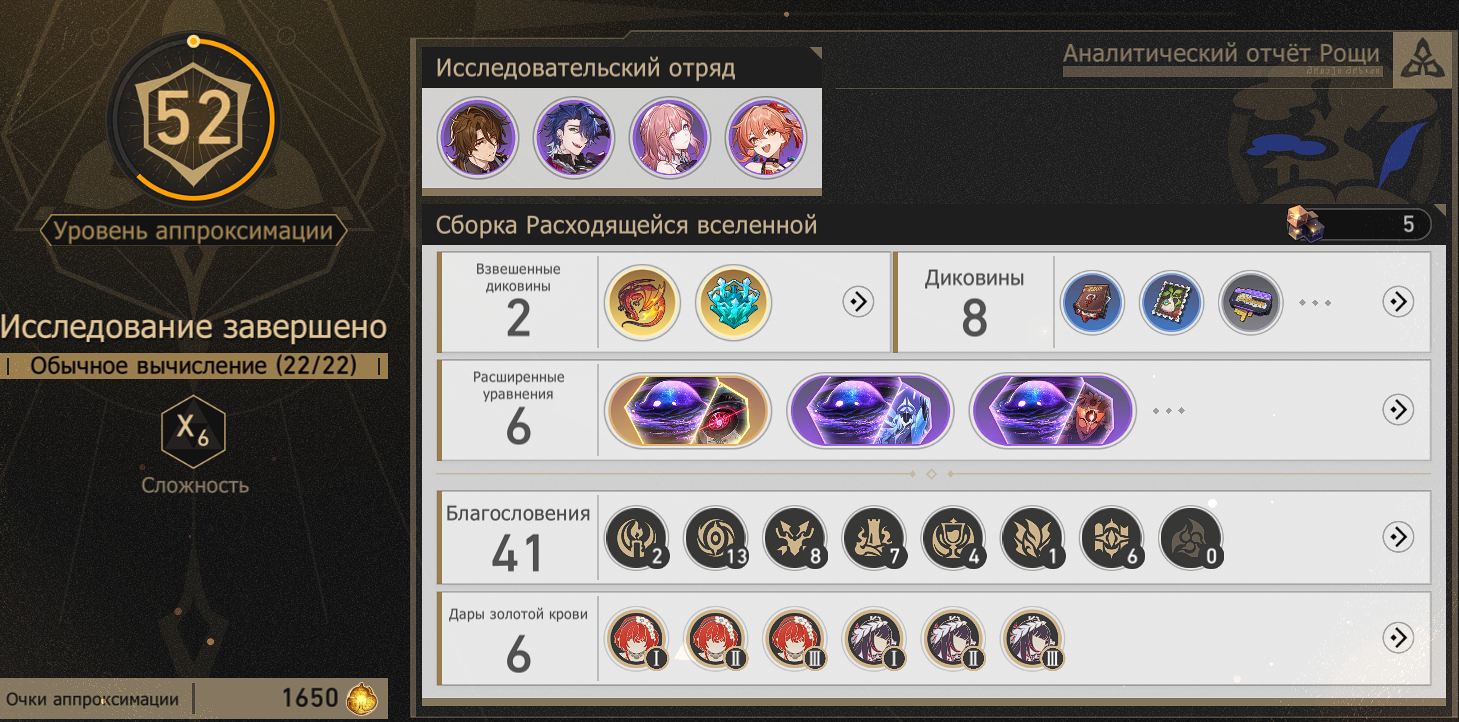Click the book curio icon under Диковины
Screen dimensions: 1459x722
pos(1092,302)
